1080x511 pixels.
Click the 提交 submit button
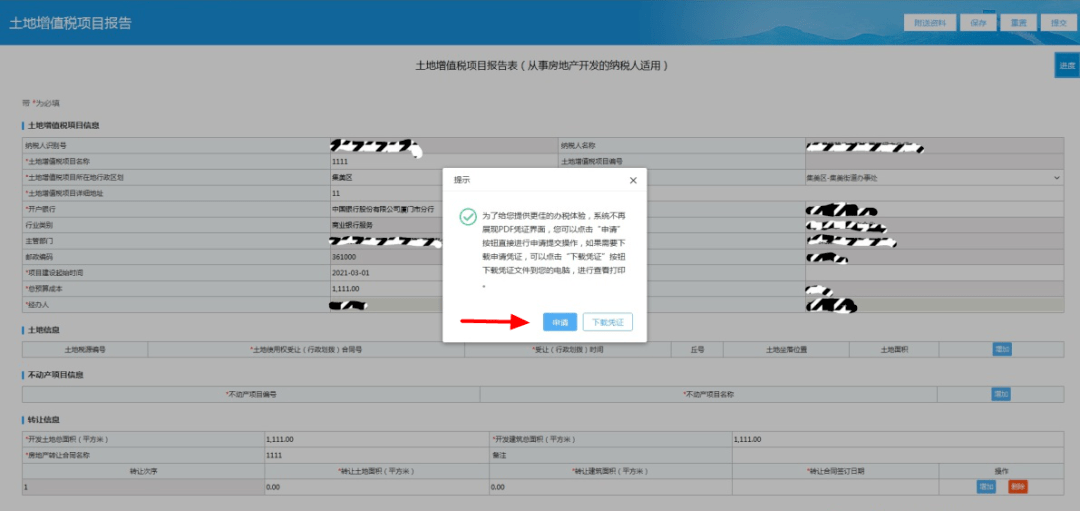1059,23
